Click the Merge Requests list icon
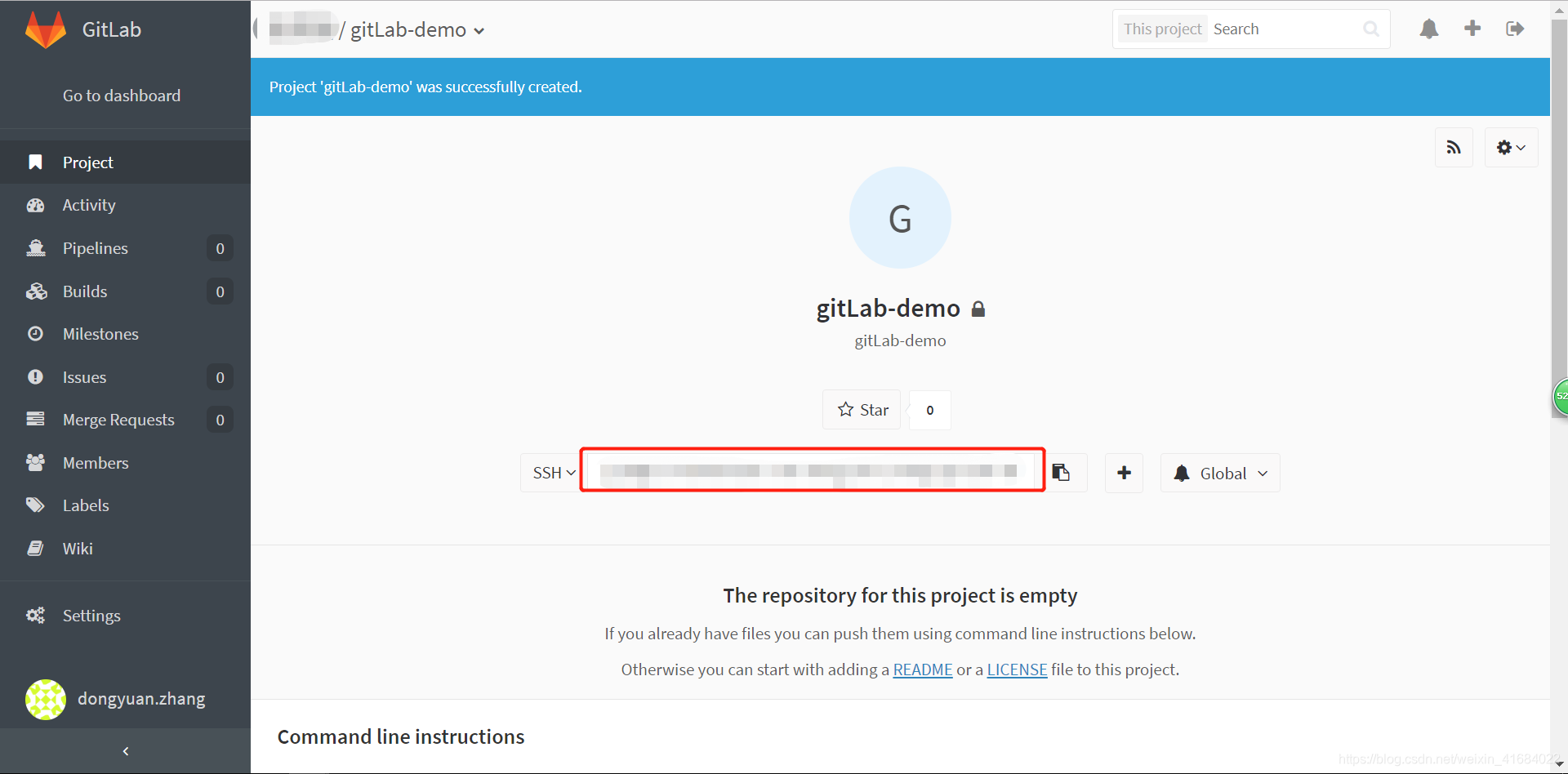The image size is (1568, 774). (x=35, y=420)
